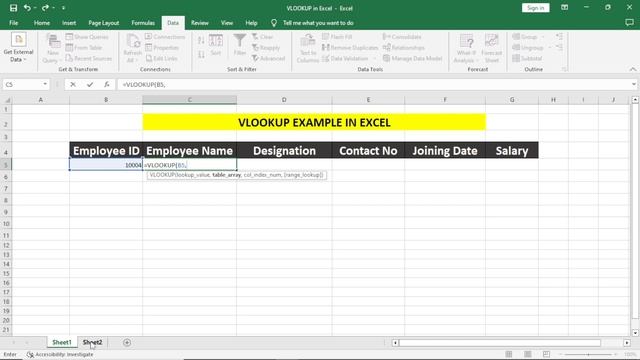Click the Insert Function fx icon
Viewport: 640px width, 360px height.
click(x=107, y=84)
